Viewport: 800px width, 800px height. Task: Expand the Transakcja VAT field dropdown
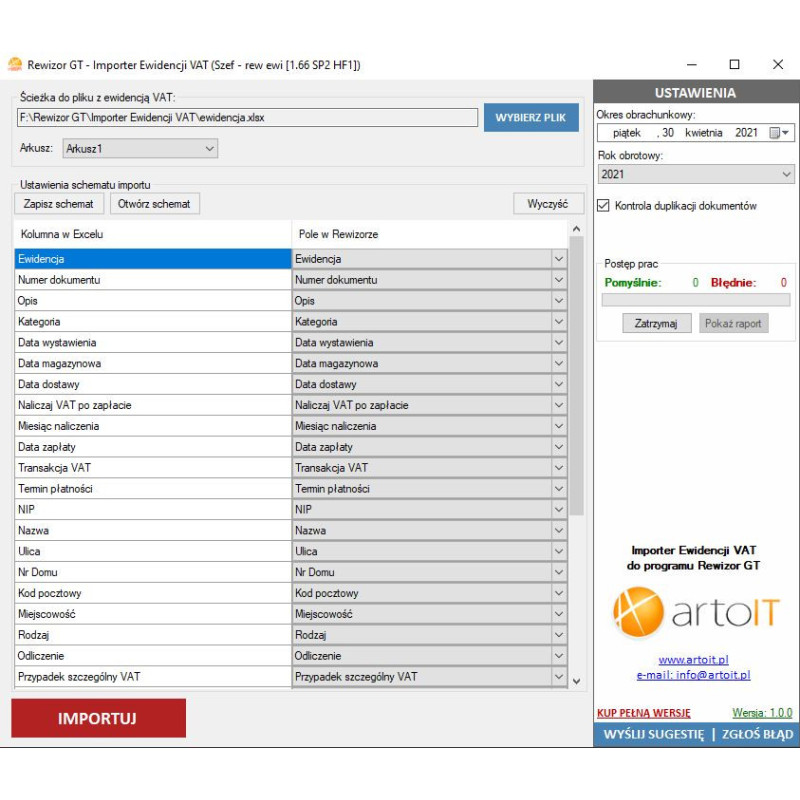click(x=558, y=467)
